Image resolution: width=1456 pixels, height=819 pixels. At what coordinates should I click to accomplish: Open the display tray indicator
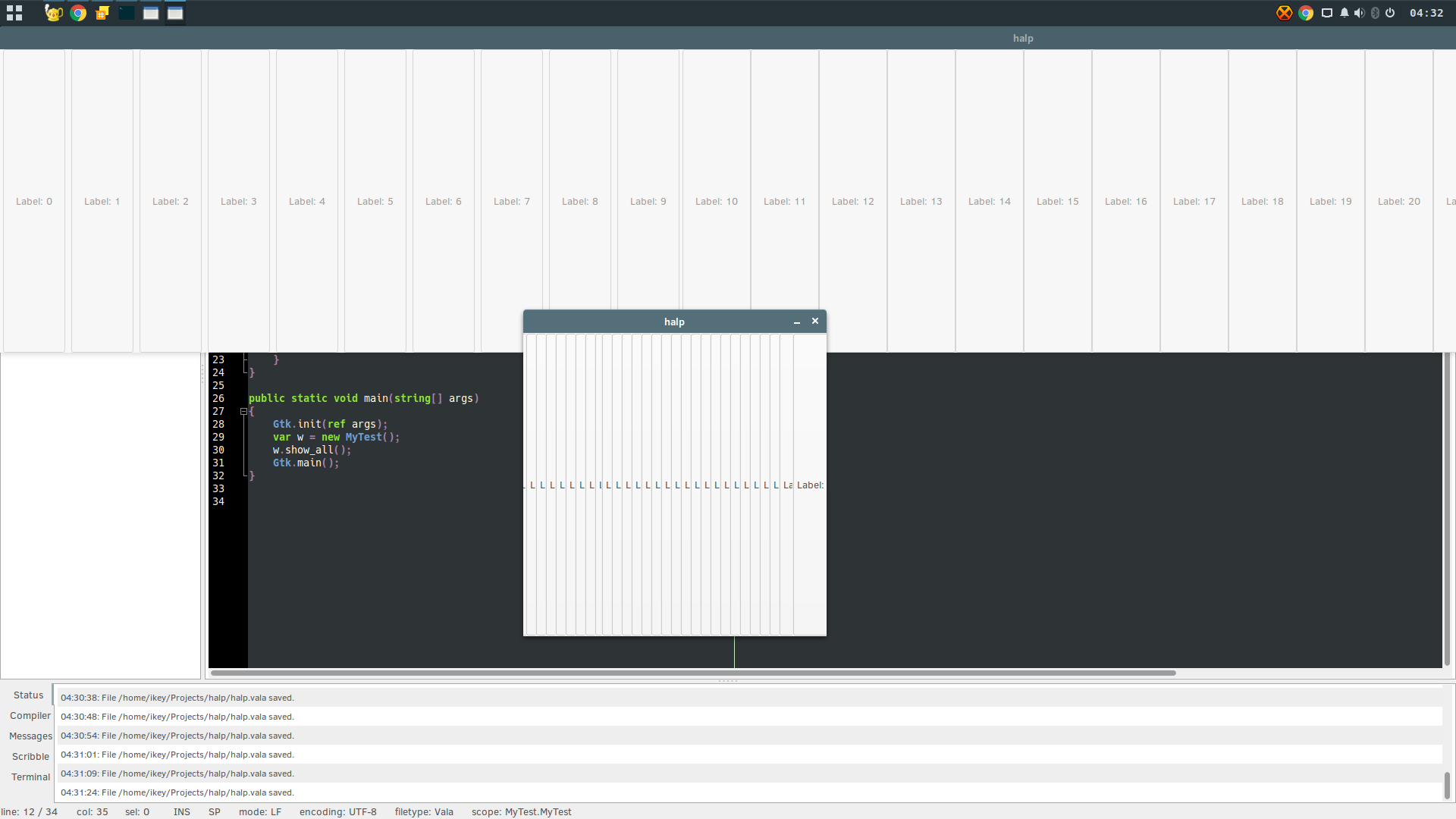click(x=1327, y=13)
